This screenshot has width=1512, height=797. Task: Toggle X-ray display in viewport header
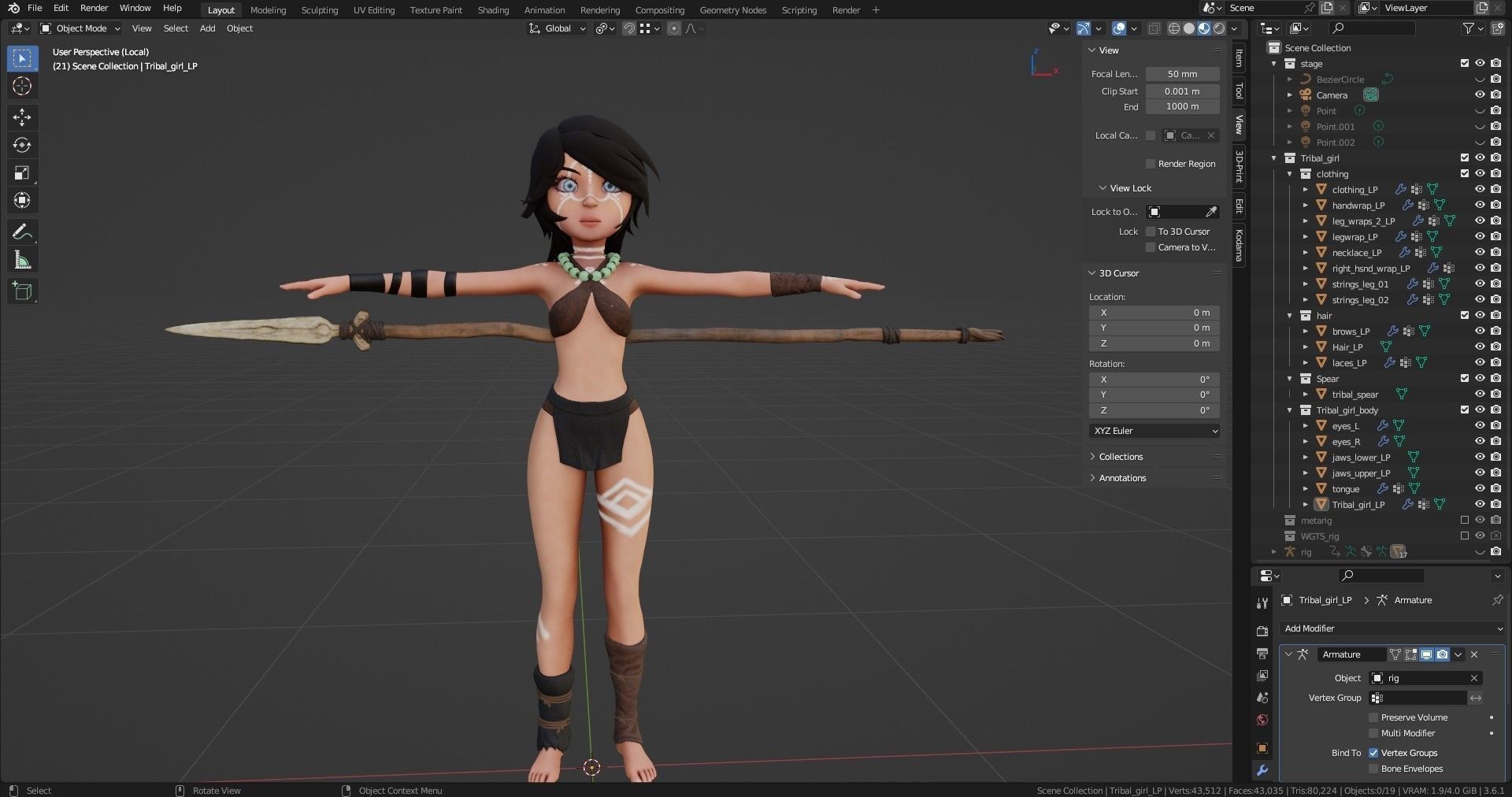(x=1154, y=28)
